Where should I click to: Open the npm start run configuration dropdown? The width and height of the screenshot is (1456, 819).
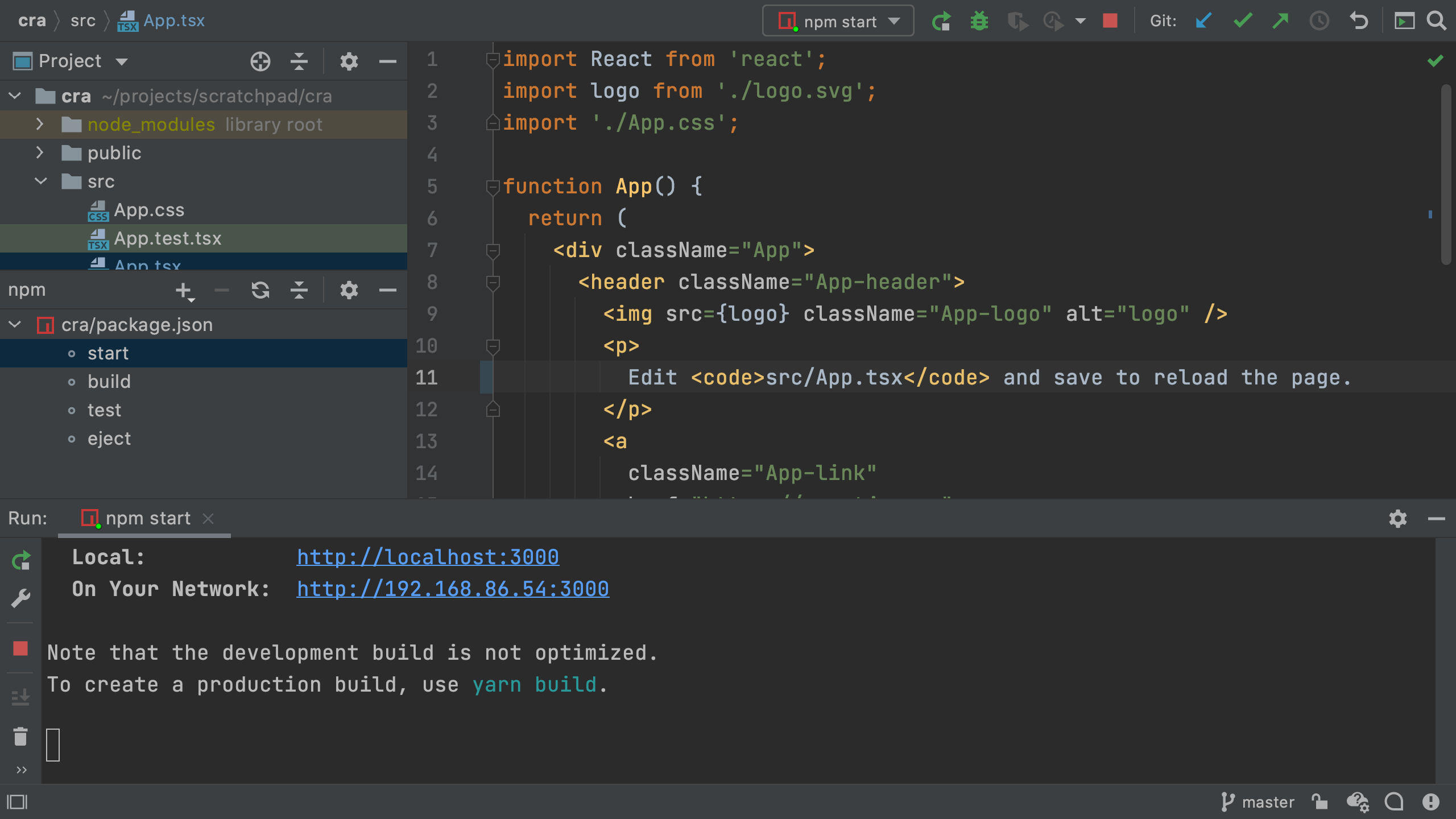click(838, 21)
